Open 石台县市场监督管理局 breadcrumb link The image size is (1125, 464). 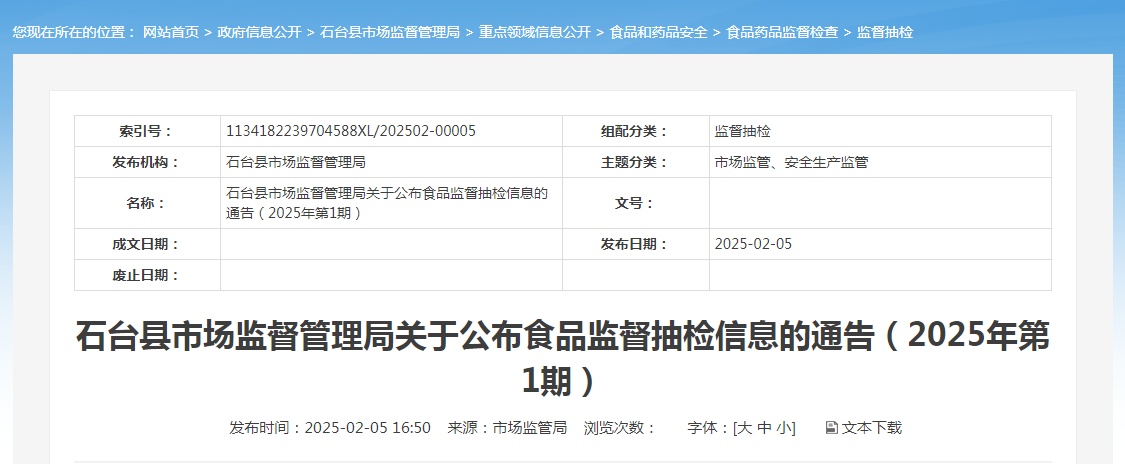(390, 32)
